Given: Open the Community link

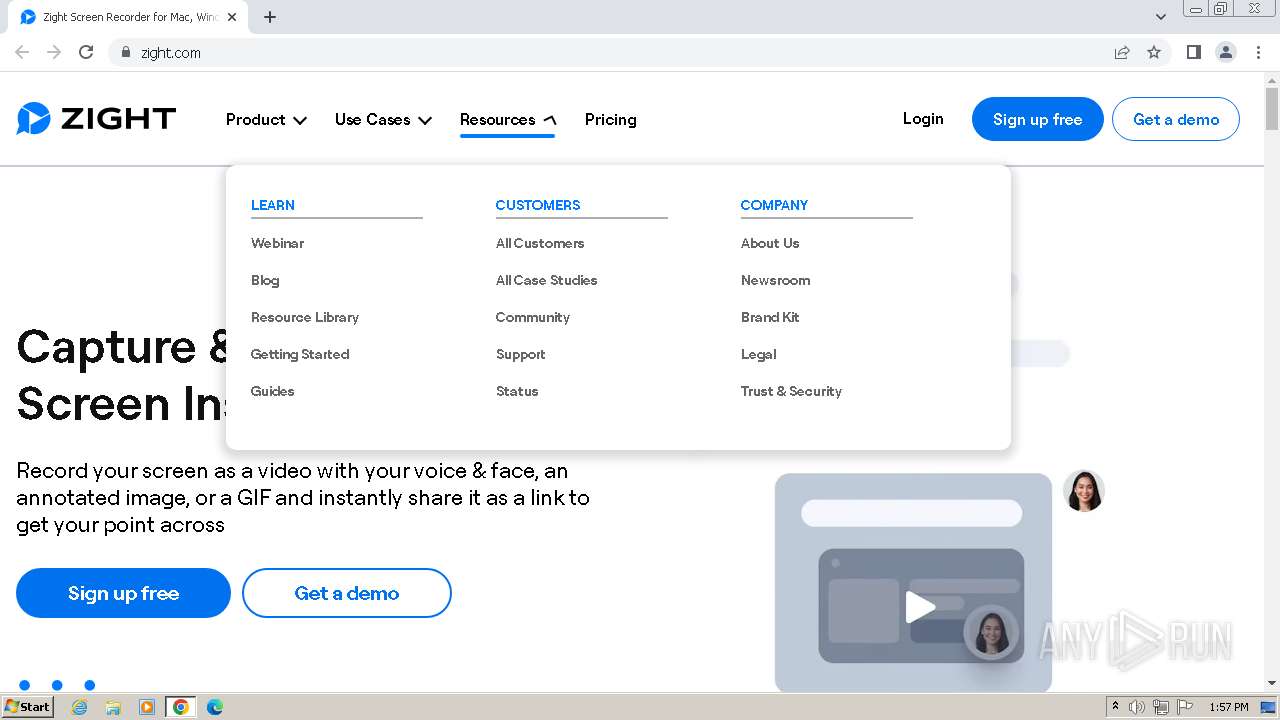Looking at the screenshot, I should click(533, 317).
